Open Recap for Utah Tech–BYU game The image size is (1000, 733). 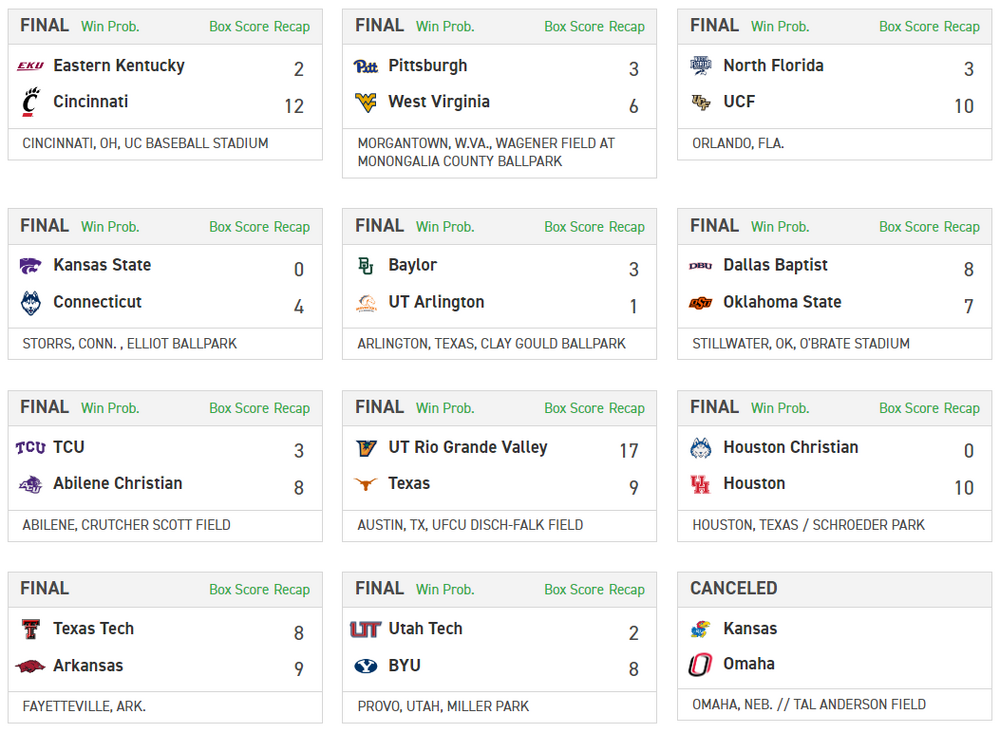pos(627,590)
